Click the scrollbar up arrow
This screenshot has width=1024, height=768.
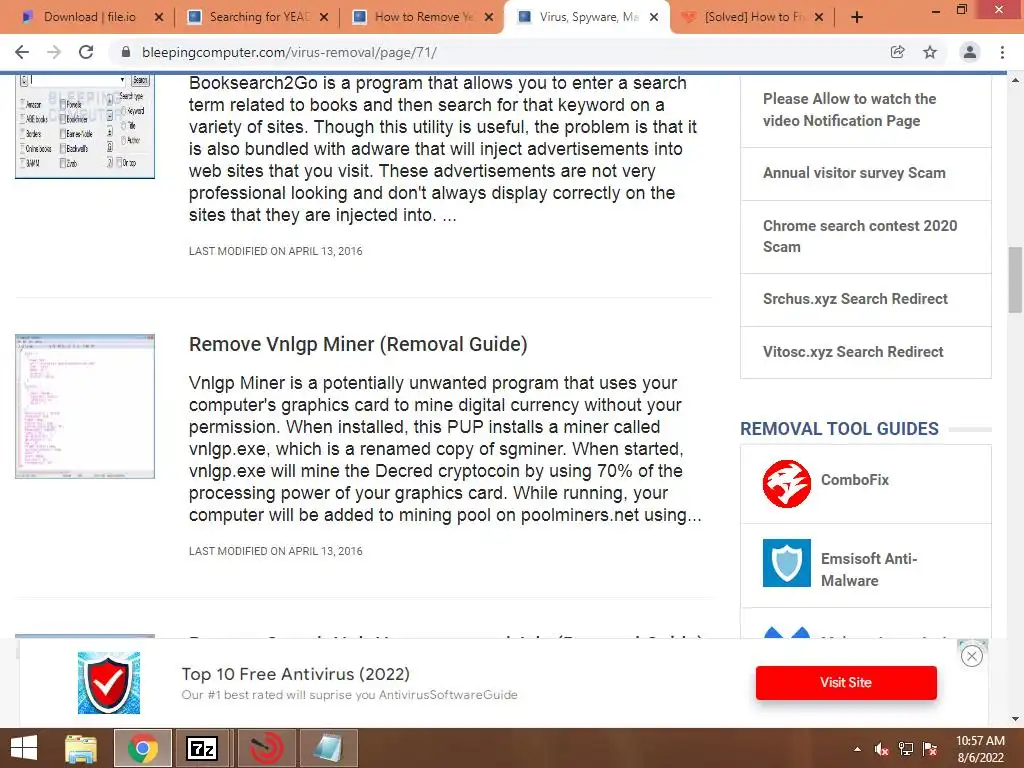tap(1015, 80)
